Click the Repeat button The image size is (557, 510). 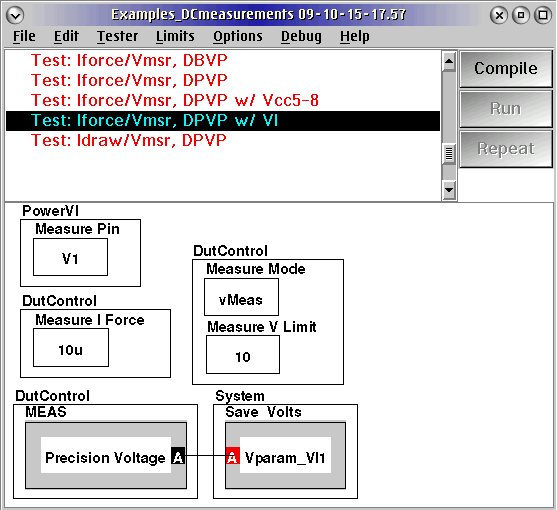pyautogui.click(x=506, y=149)
